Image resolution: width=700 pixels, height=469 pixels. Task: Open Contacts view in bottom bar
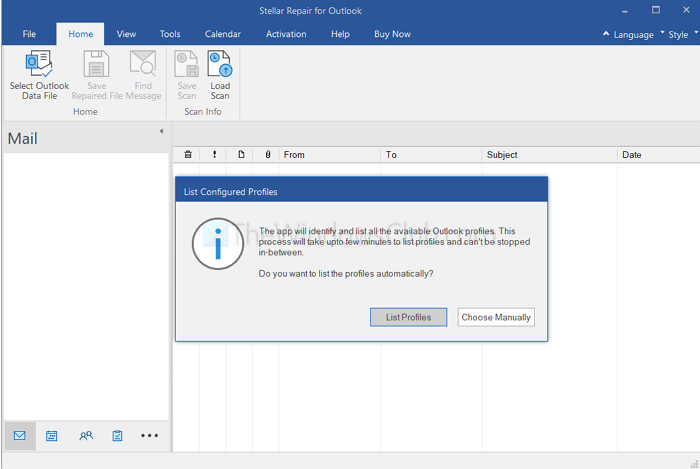pyautogui.click(x=86, y=436)
